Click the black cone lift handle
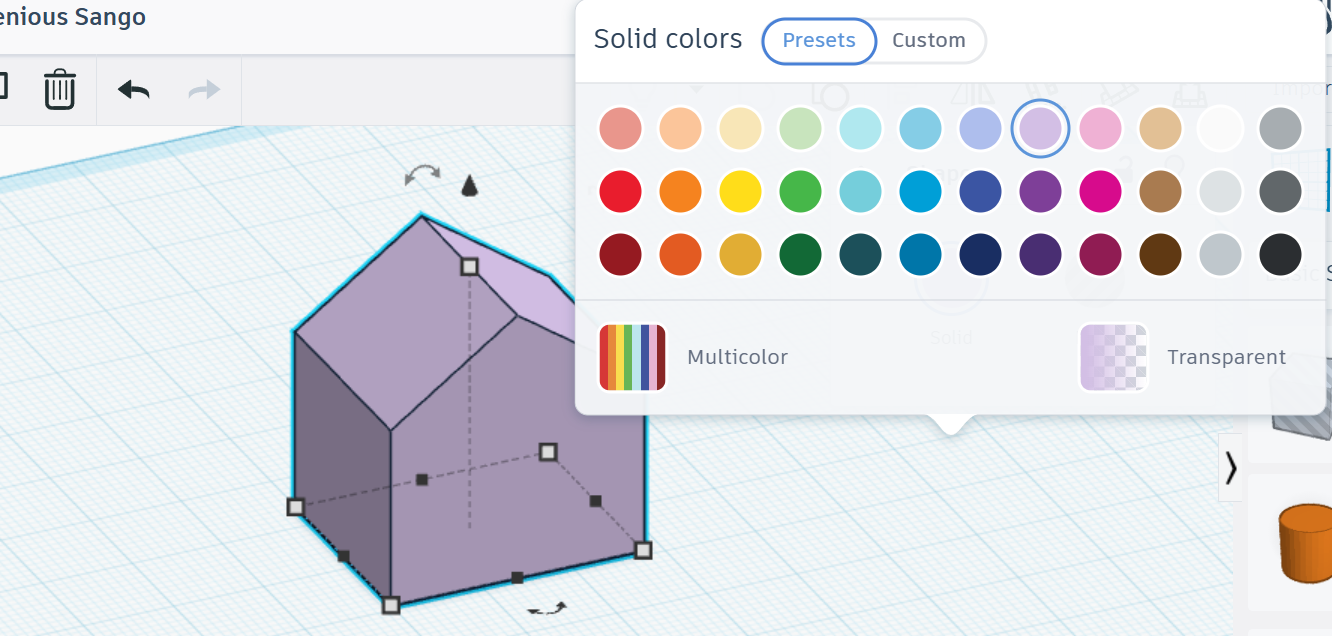The width and height of the screenshot is (1332, 636). tap(469, 185)
